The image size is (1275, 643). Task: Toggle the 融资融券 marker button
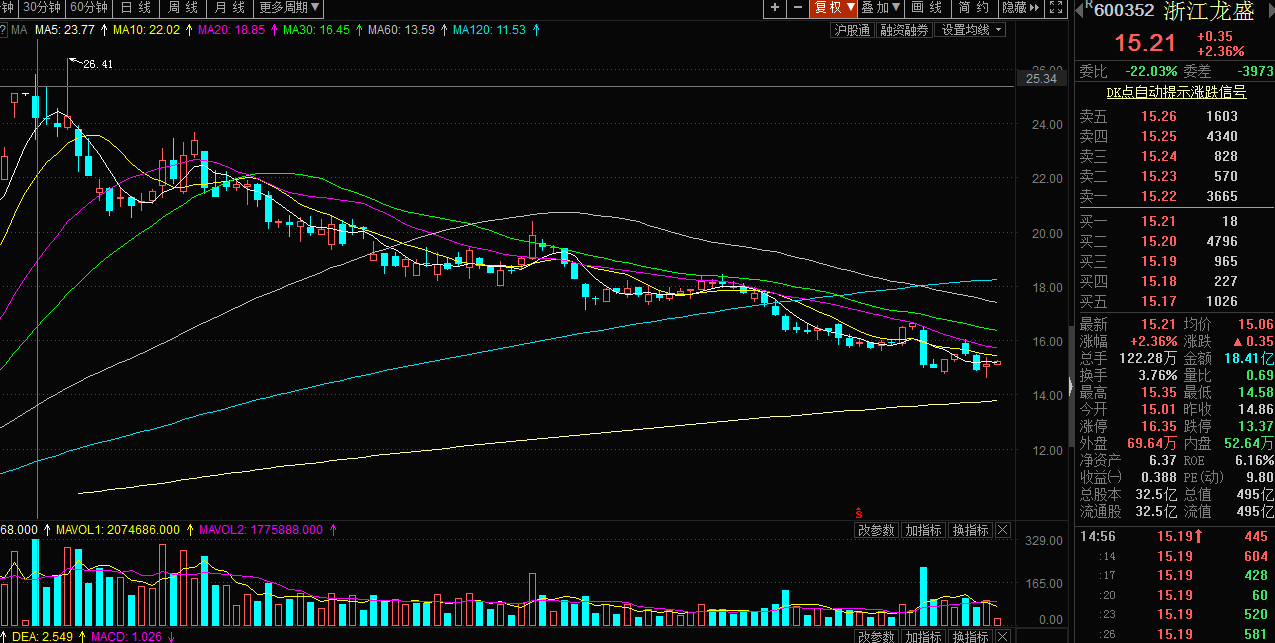[x=904, y=30]
